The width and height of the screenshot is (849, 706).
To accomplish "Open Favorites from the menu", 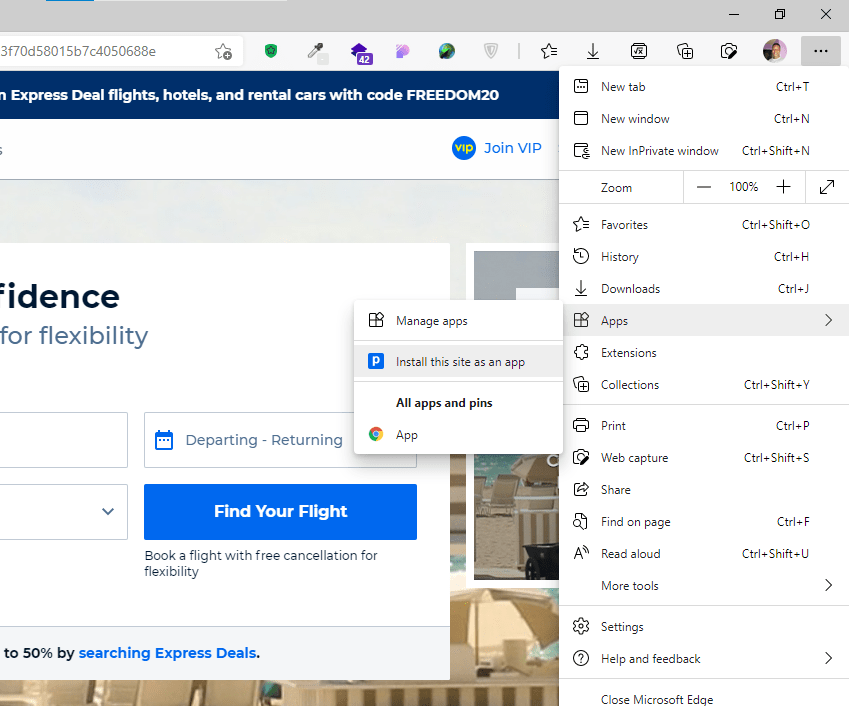I will tap(704, 225).
